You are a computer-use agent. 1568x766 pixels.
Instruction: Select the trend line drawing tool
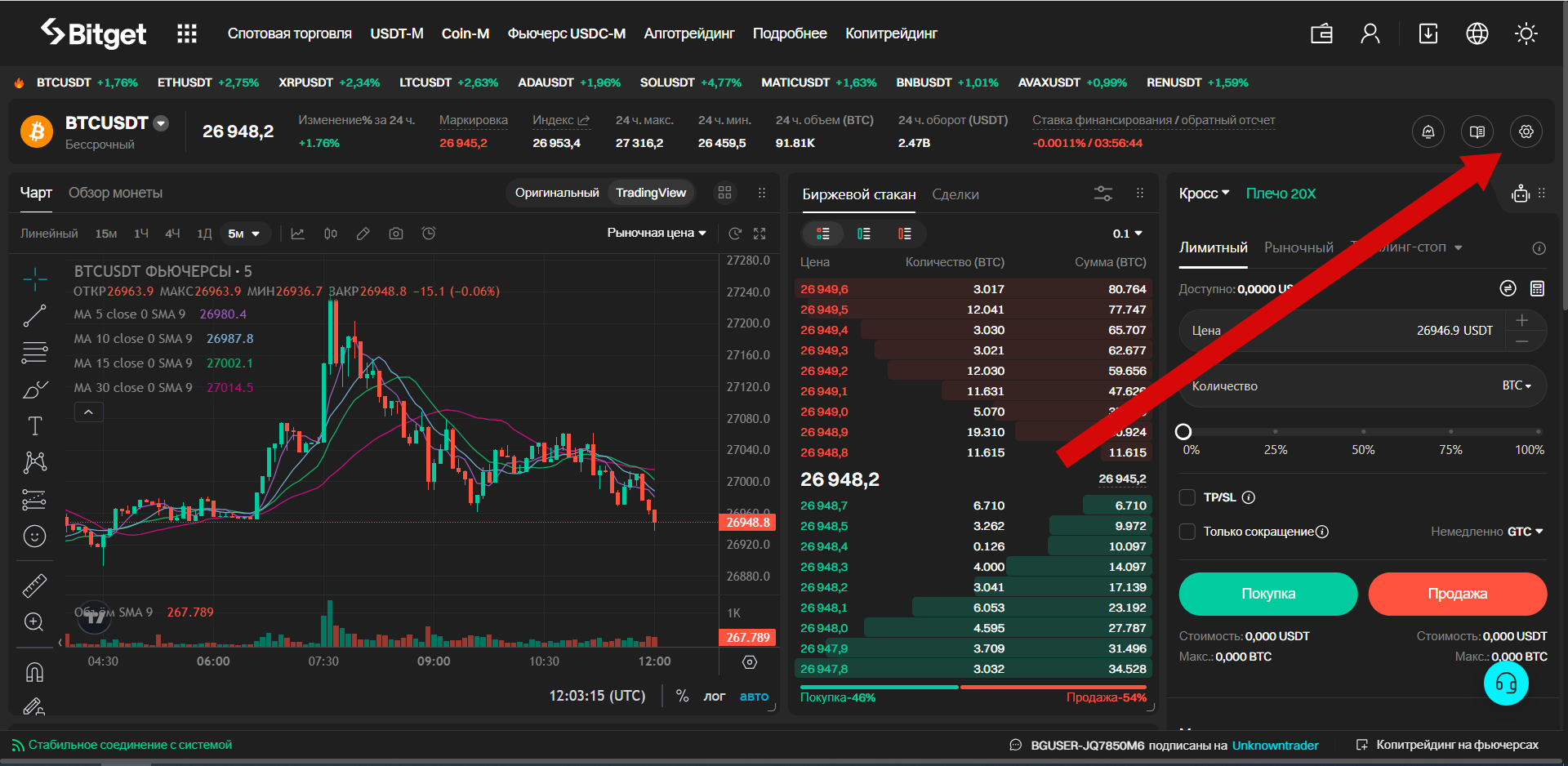(34, 315)
